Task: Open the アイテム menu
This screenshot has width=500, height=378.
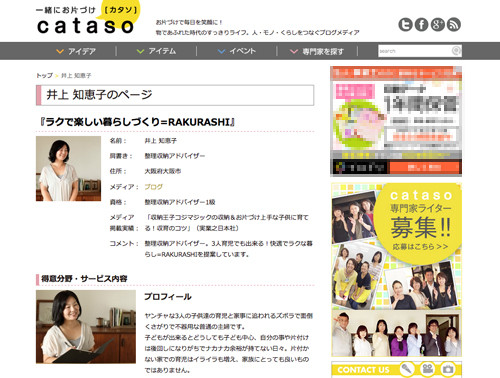Action: (x=156, y=51)
